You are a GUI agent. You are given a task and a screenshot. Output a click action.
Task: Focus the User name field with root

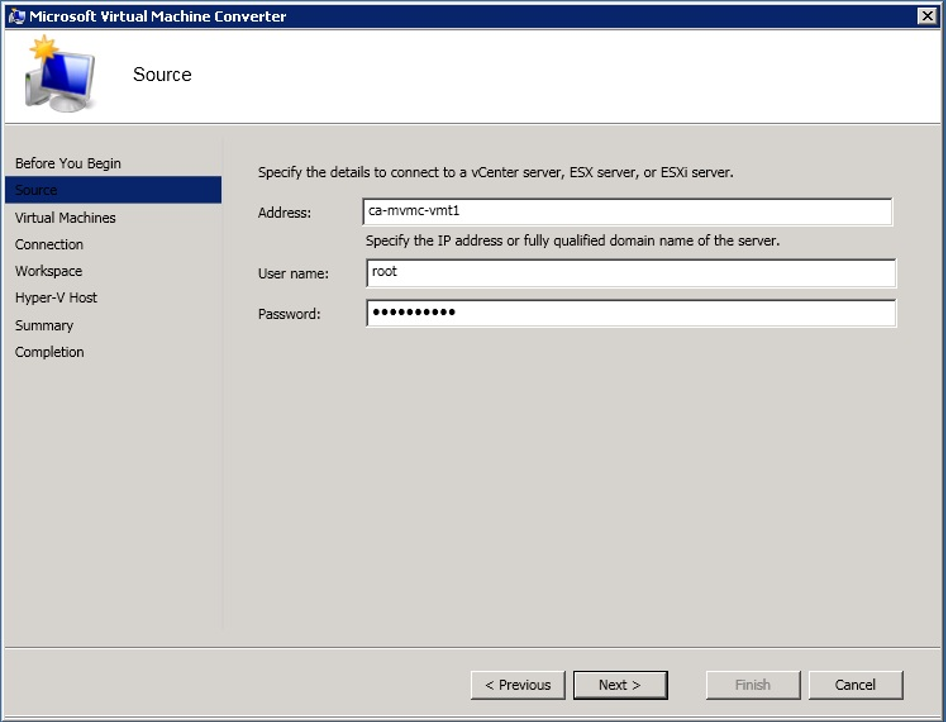630,272
